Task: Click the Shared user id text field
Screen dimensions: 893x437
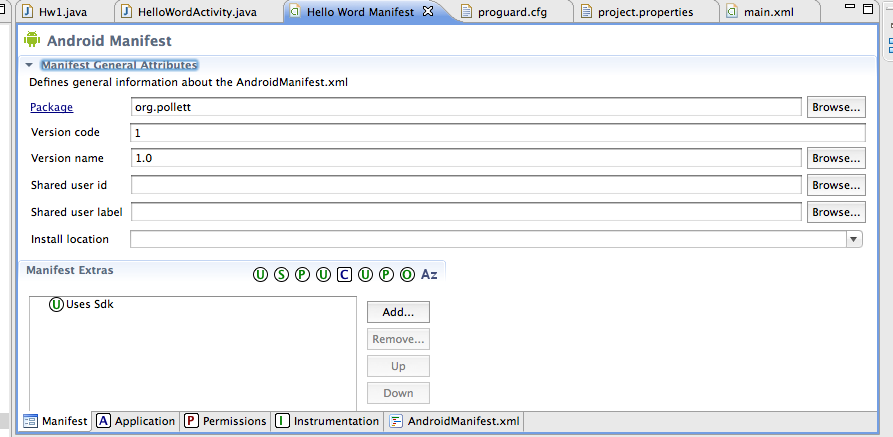Action: click(466, 185)
